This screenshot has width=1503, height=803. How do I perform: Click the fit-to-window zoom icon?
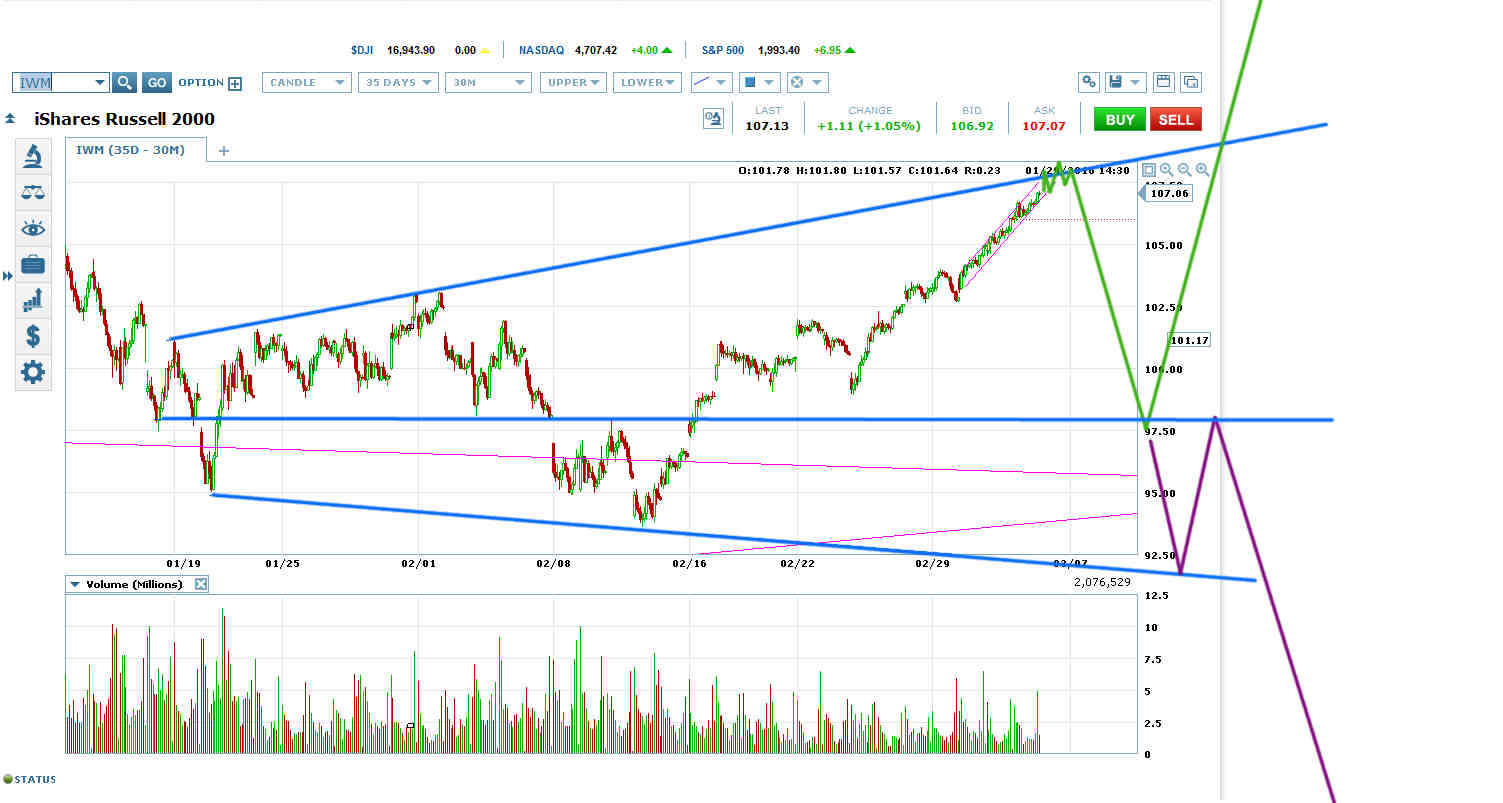click(1148, 171)
